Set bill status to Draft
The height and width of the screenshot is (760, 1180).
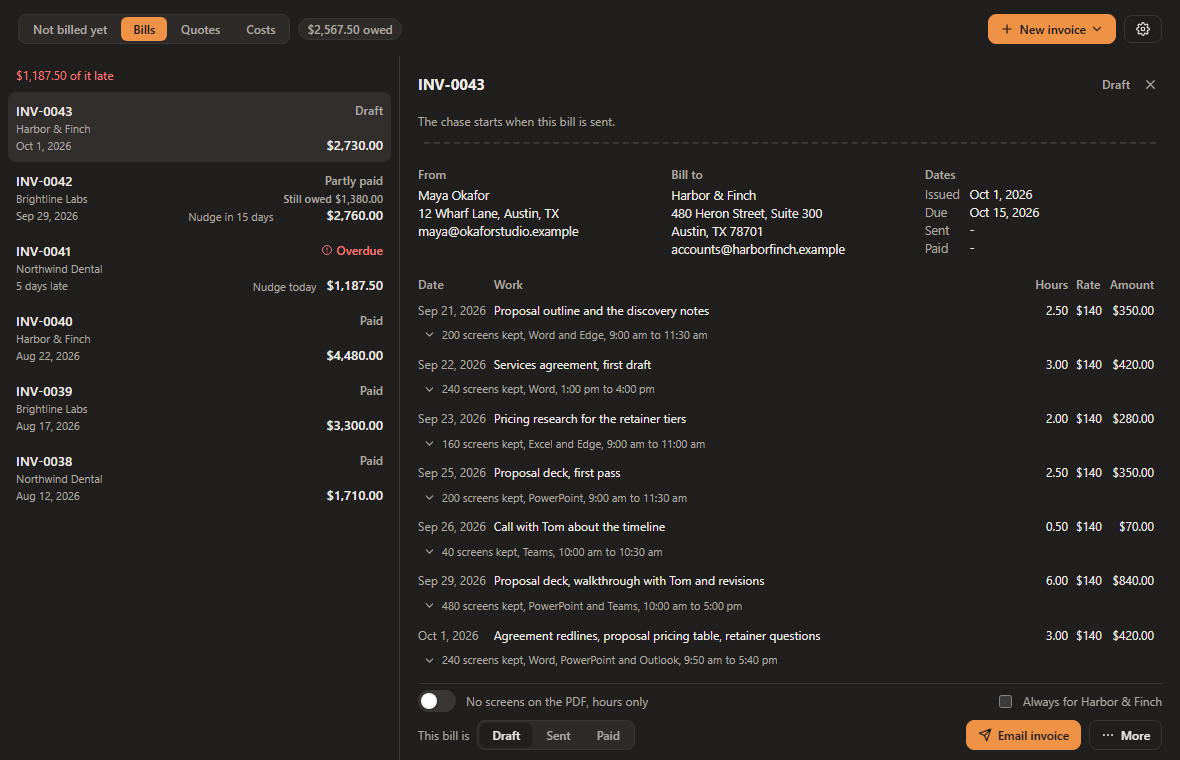coord(506,735)
